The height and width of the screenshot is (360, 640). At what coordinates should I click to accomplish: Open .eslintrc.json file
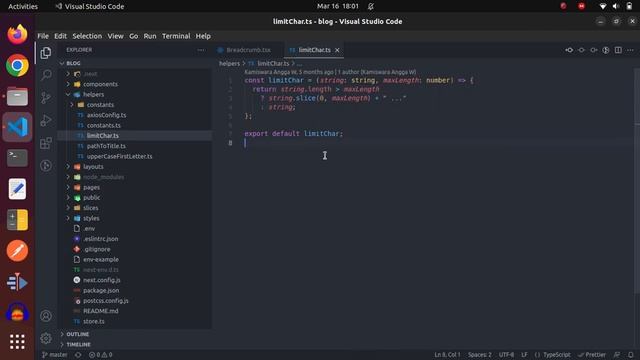click(x=100, y=239)
